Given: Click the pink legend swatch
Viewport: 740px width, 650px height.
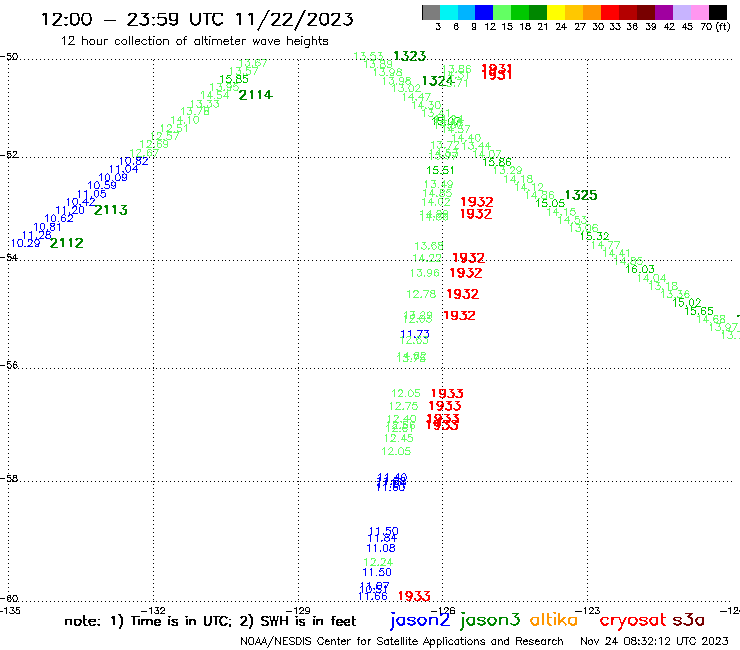Looking at the screenshot, I should pos(699,12).
